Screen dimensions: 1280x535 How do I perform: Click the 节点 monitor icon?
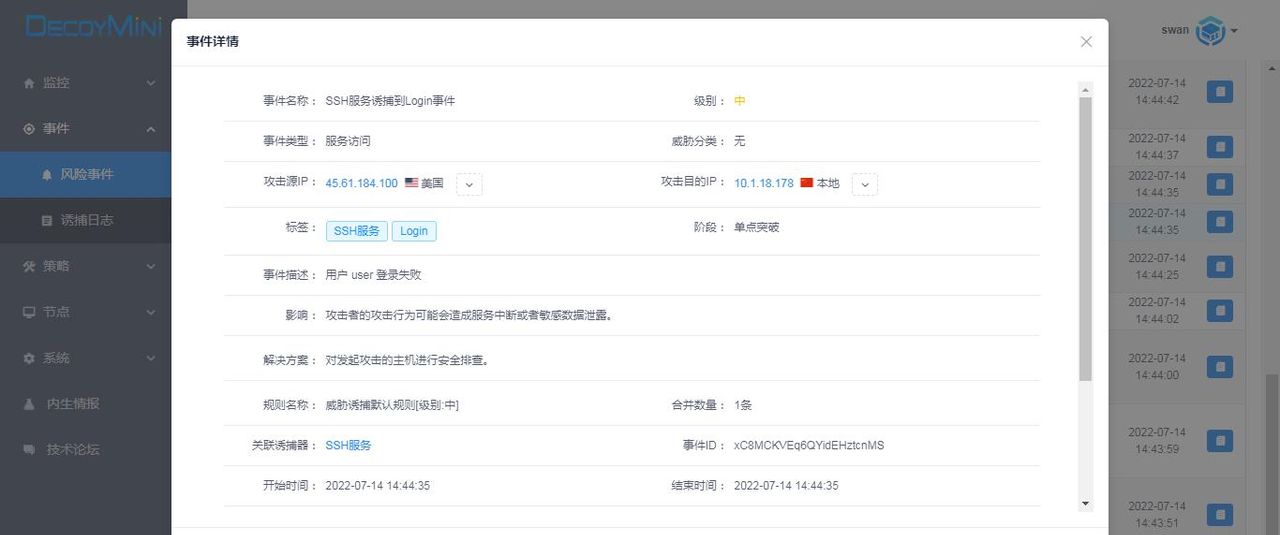tap(29, 312)
